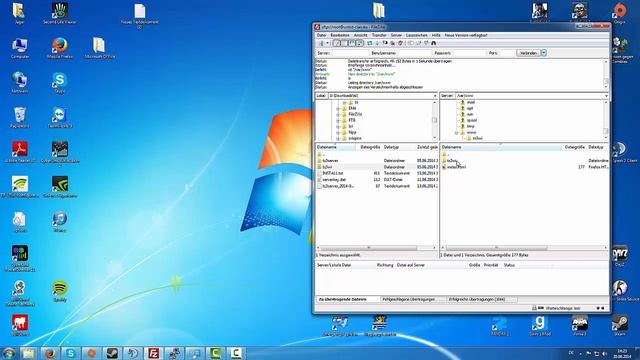Sort queue by Priorität column header
This screenshot has width=640, height=360.
tap(491, 265)
